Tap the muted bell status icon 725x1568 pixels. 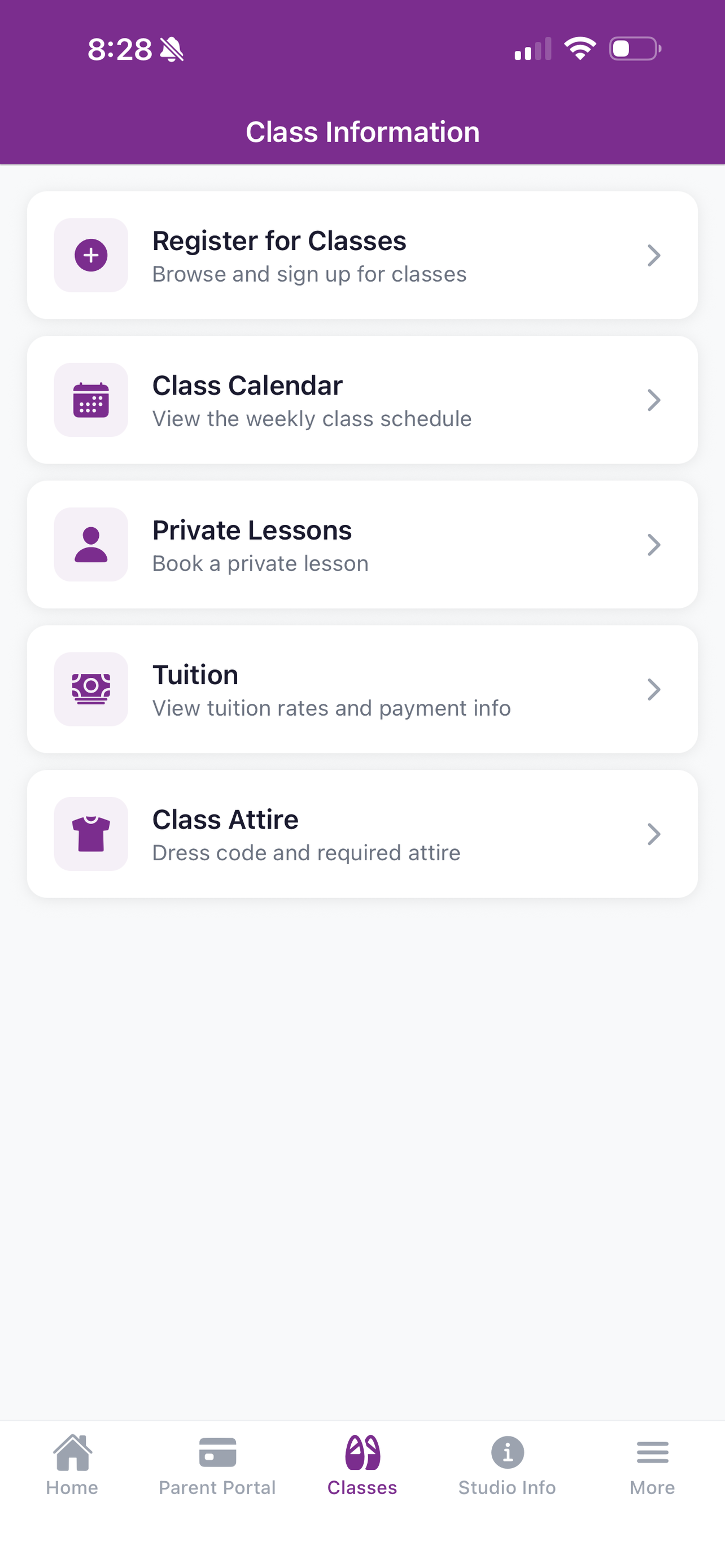click(x=172, y=49)
